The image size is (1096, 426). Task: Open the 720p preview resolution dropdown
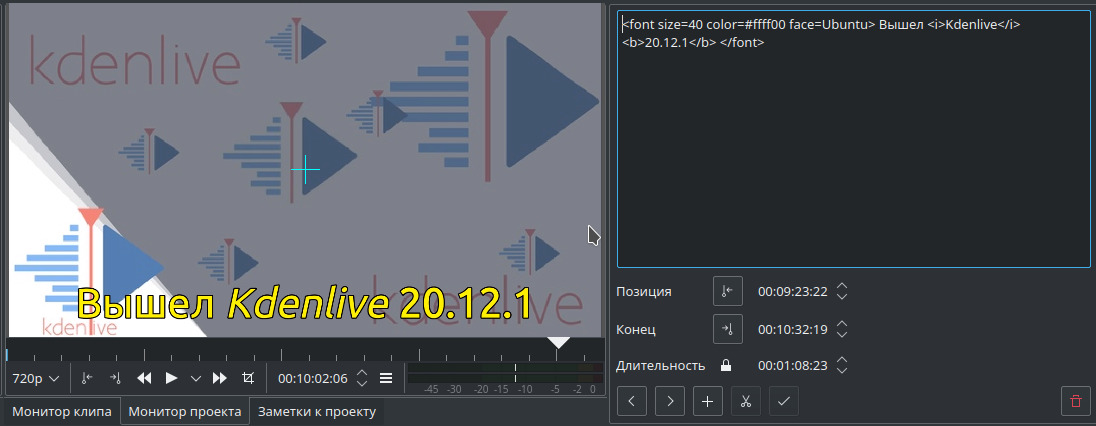pyautogui.click(x=36, y=378)
